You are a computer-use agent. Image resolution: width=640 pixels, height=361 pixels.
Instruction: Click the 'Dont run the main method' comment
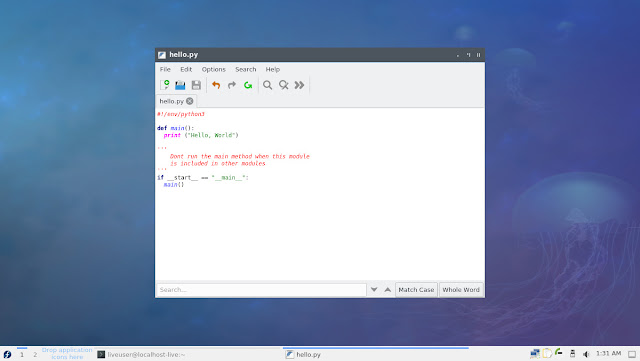240,156
